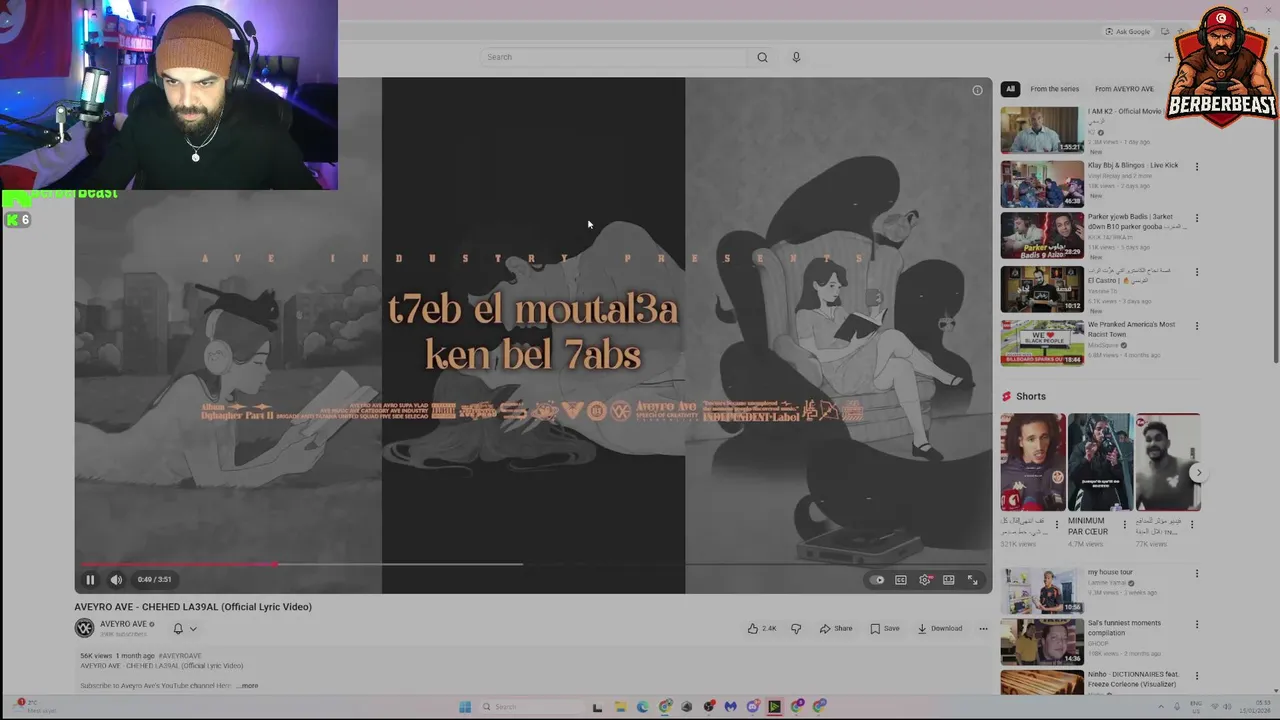Screen dimensions: 1280x720
Task: Show the video info card icon
Action: 977,90
